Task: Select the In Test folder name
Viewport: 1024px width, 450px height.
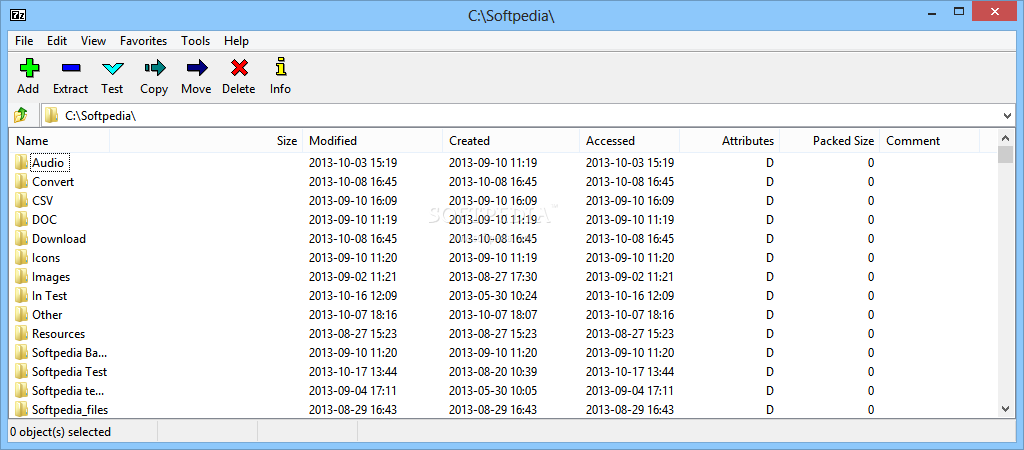Action: (50, 295)
